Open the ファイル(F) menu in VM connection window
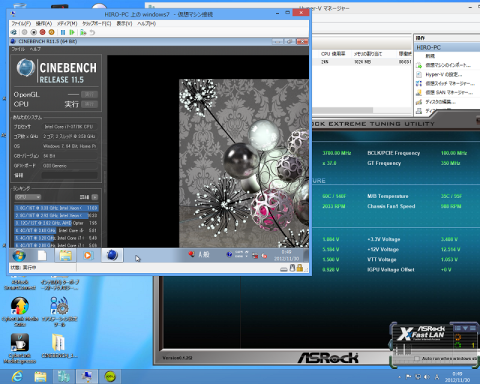480x384 pixels. [21, 23]
